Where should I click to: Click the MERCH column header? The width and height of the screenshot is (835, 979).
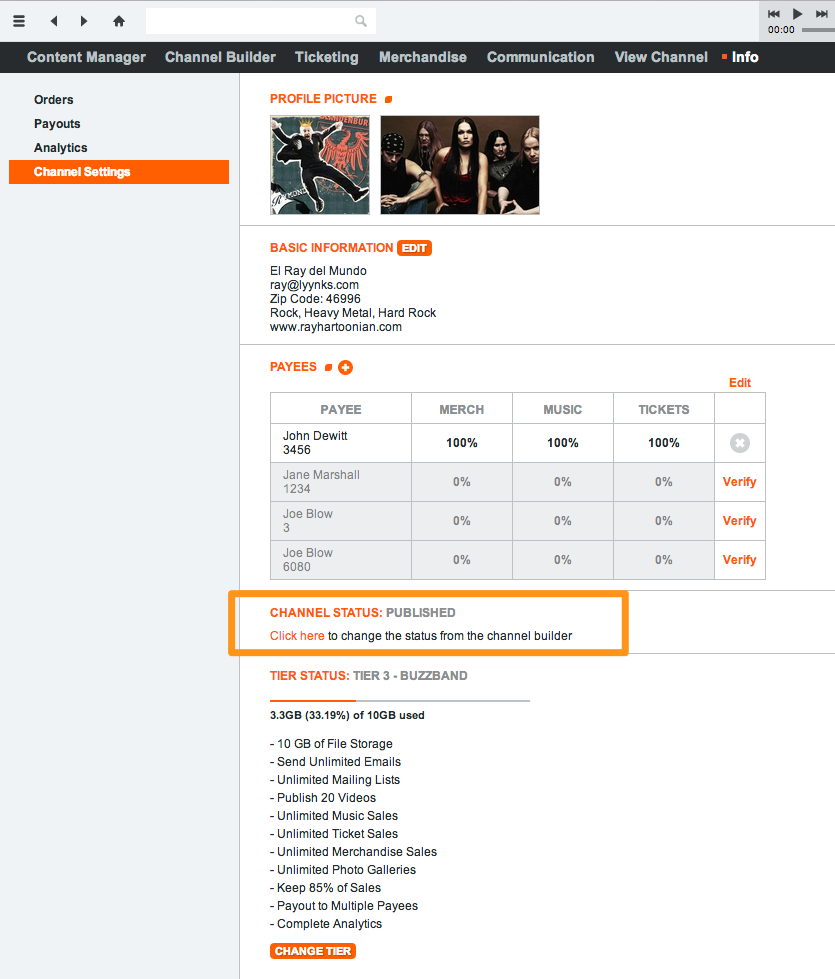pos(462,410)
